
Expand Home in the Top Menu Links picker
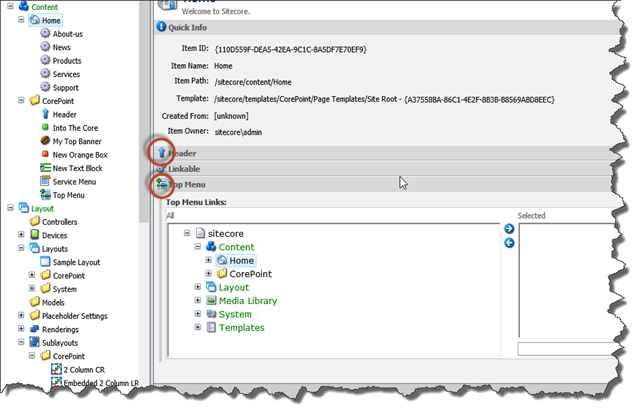(209, 260)
